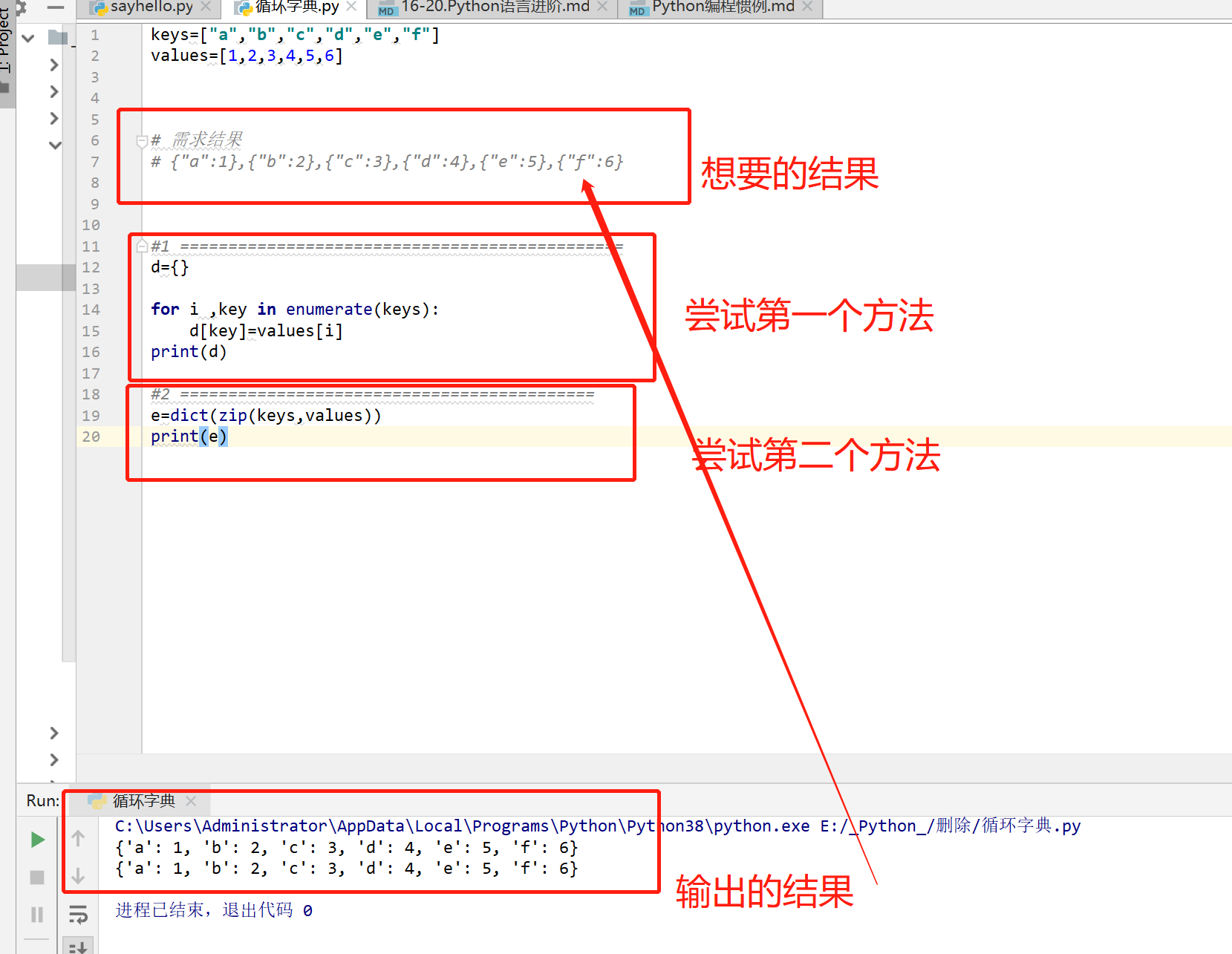Click the 'print(e)' line

pos(189,437)
